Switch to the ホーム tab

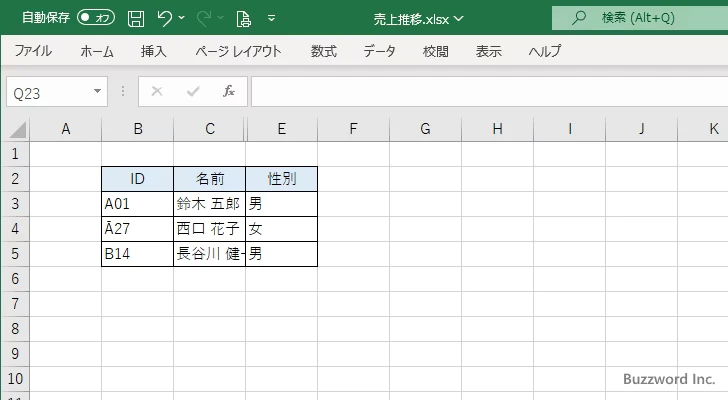97,51
